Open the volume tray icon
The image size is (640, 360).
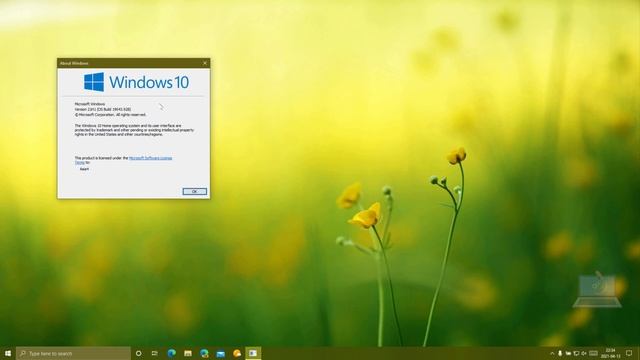click(584, 353)
